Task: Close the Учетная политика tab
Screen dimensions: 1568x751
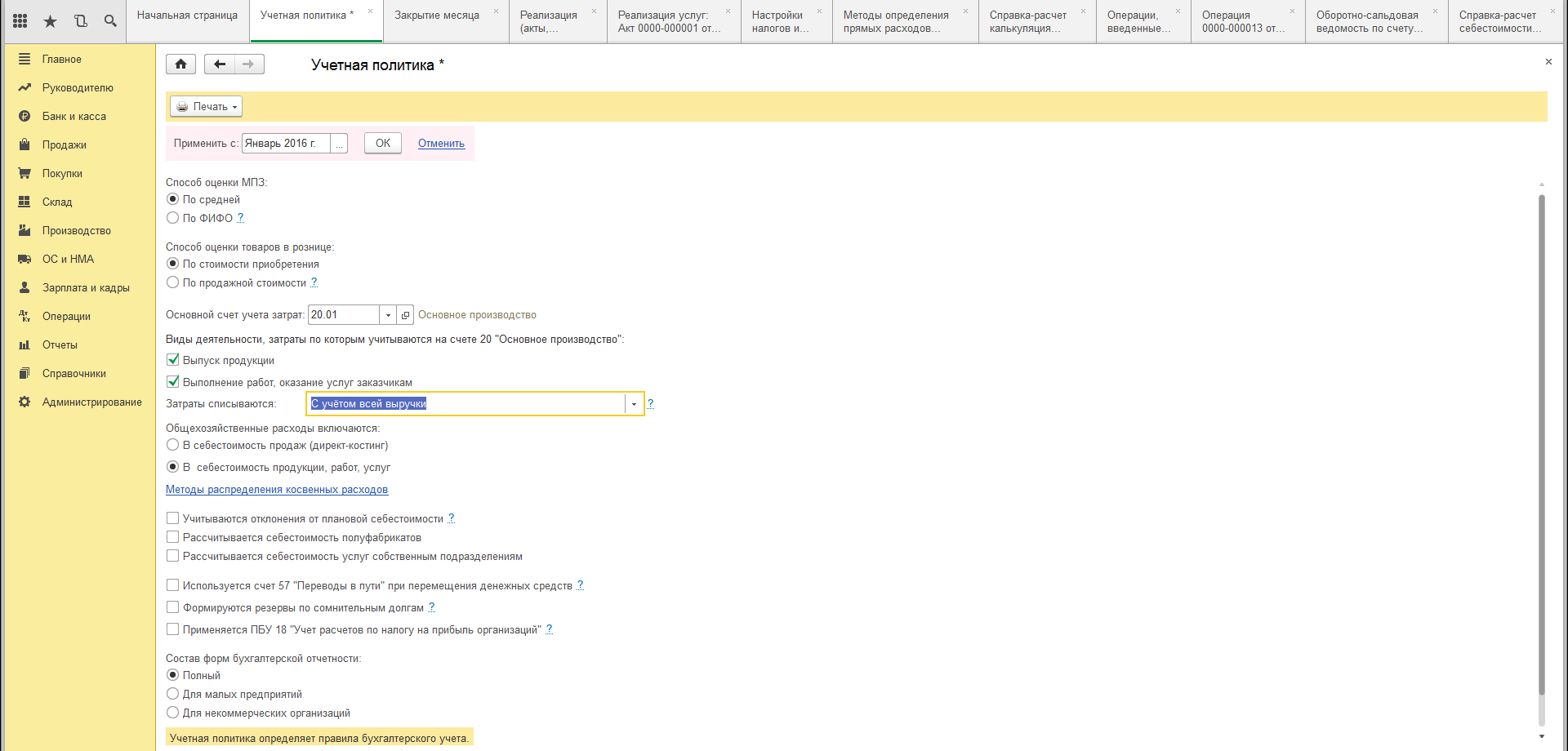Action: point(370,11)
